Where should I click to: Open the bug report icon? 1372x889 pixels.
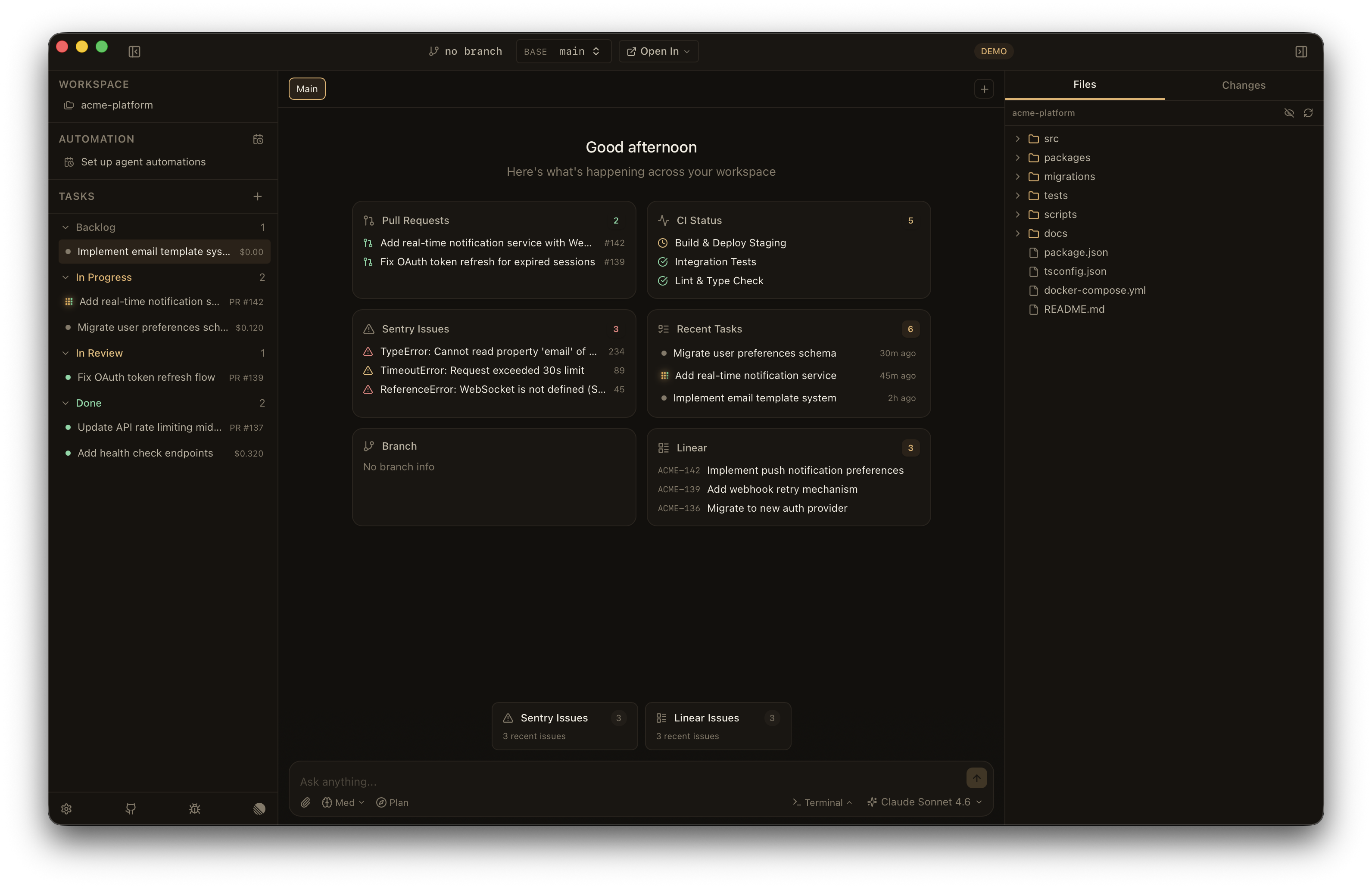pos(195,809)
